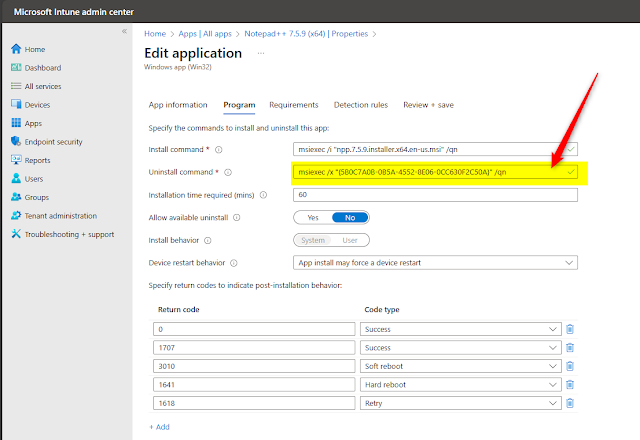Click Microsoft Intune admin center title
The width and height of the screenshot is (640, 440).
tap(73, 12)
